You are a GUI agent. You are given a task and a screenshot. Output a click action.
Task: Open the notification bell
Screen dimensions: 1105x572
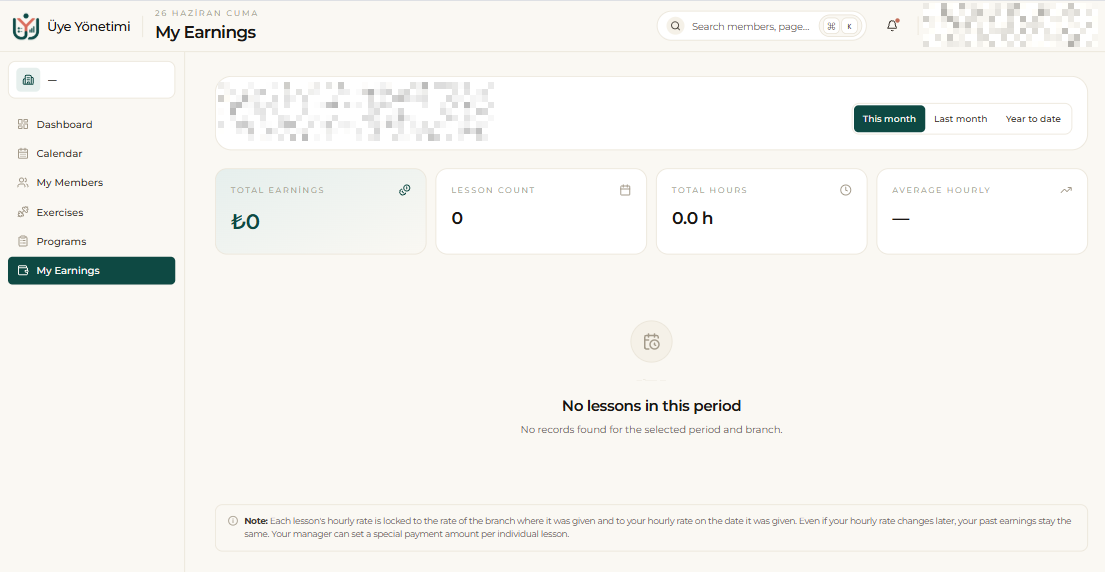tap(892, 26)
